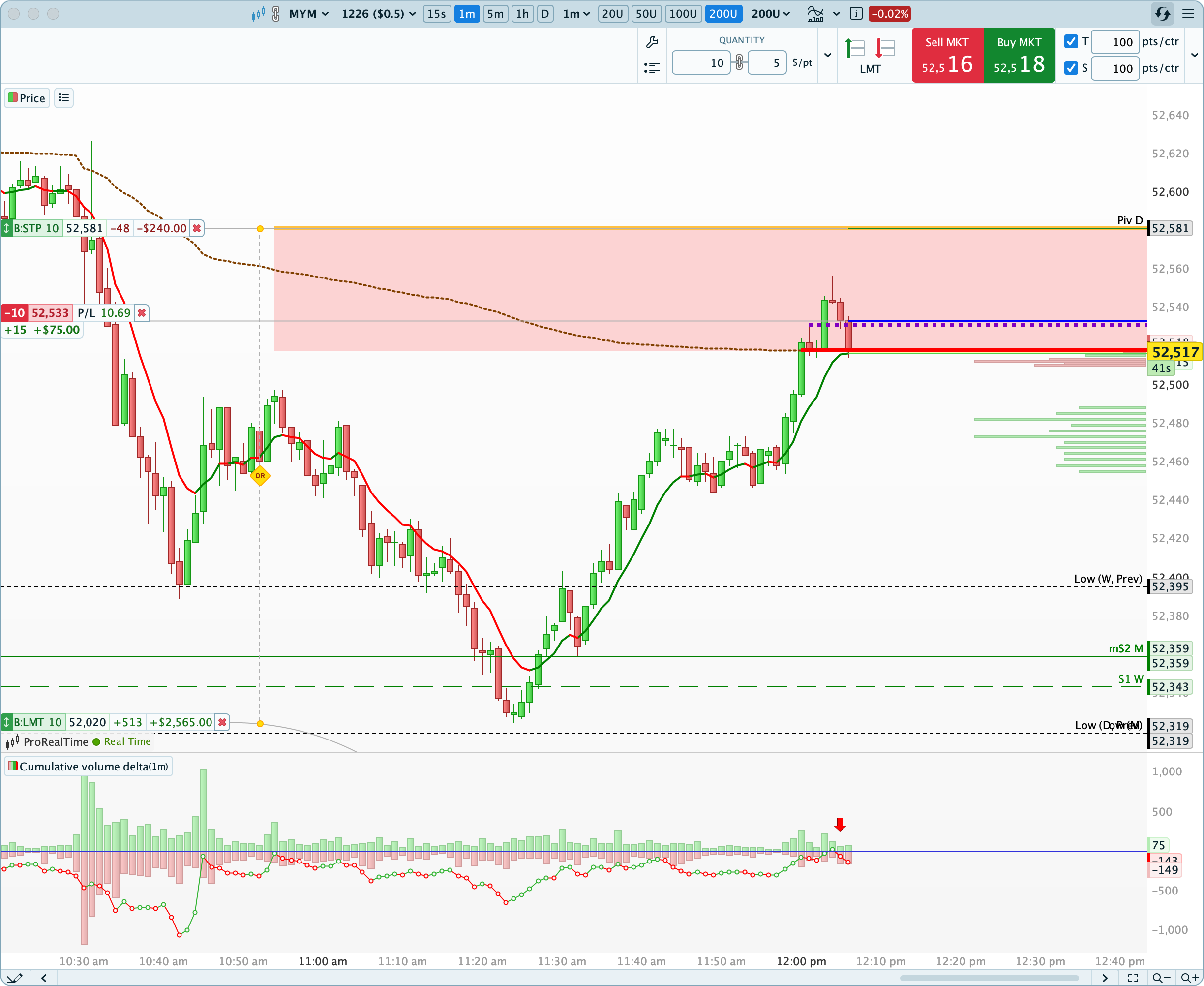Open the Price panel list icon

coord(64,98)
